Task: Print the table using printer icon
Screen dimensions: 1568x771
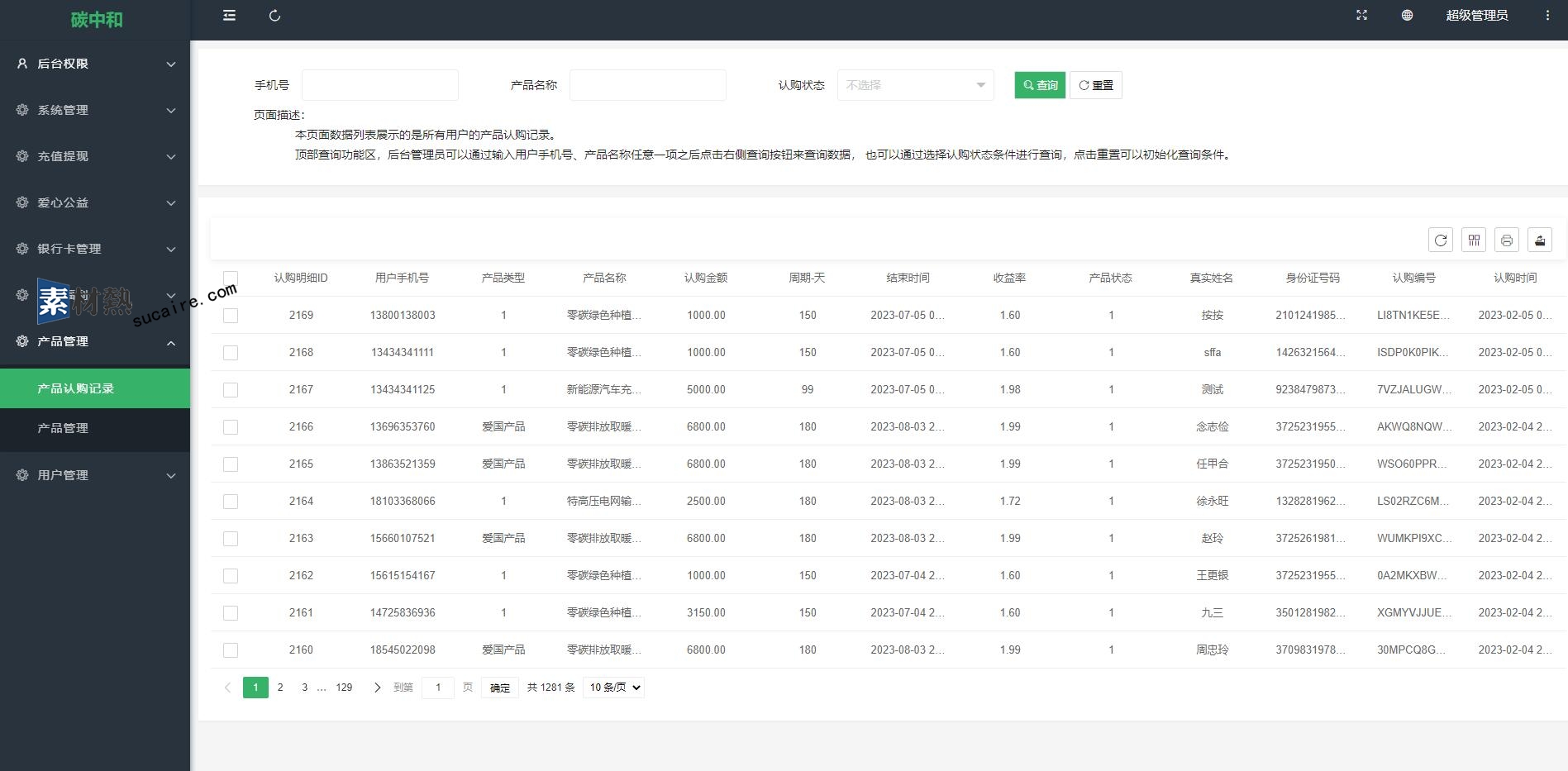Action: (x=1507, y=240)
